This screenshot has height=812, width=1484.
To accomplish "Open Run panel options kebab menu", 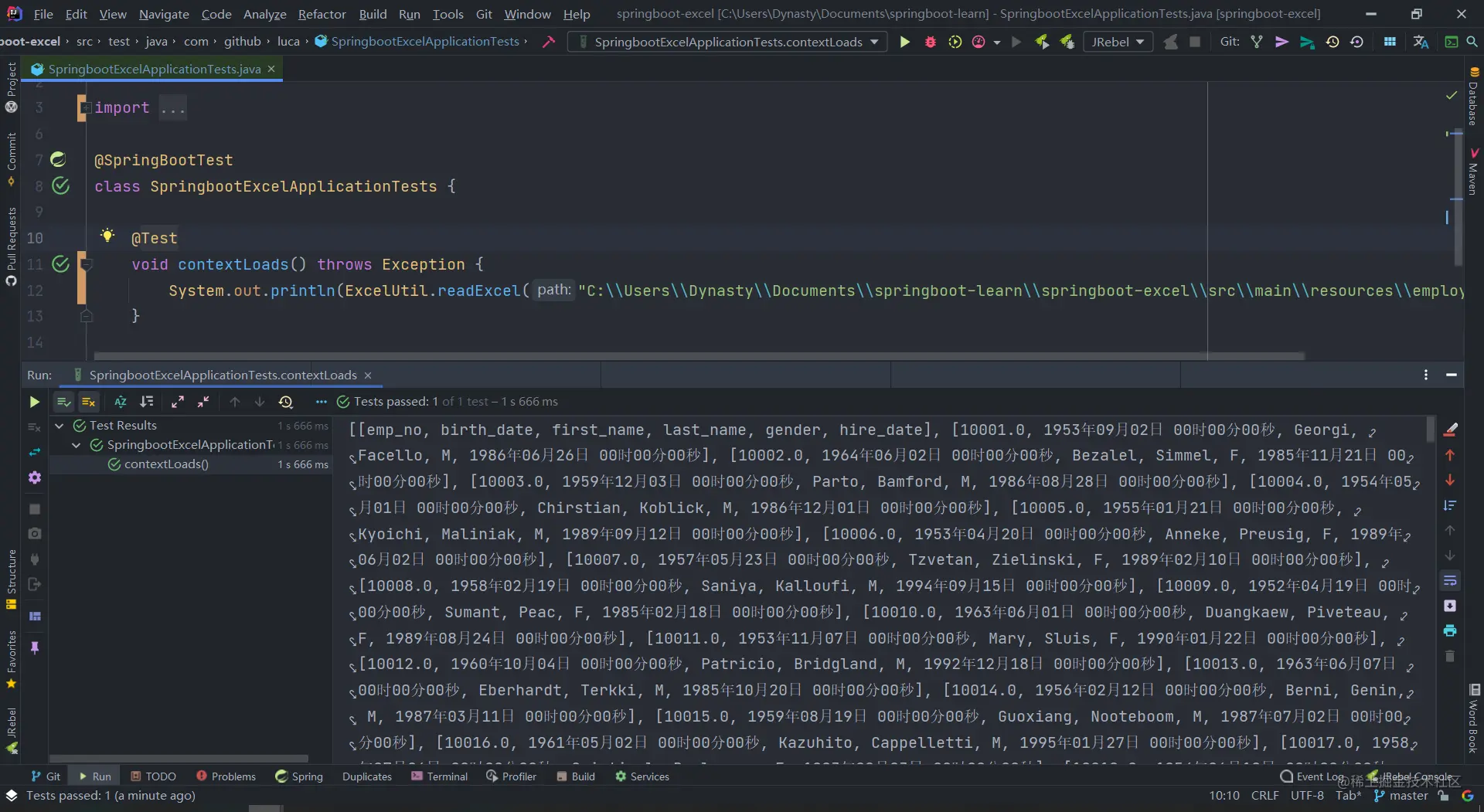I will click(1426, 375).
